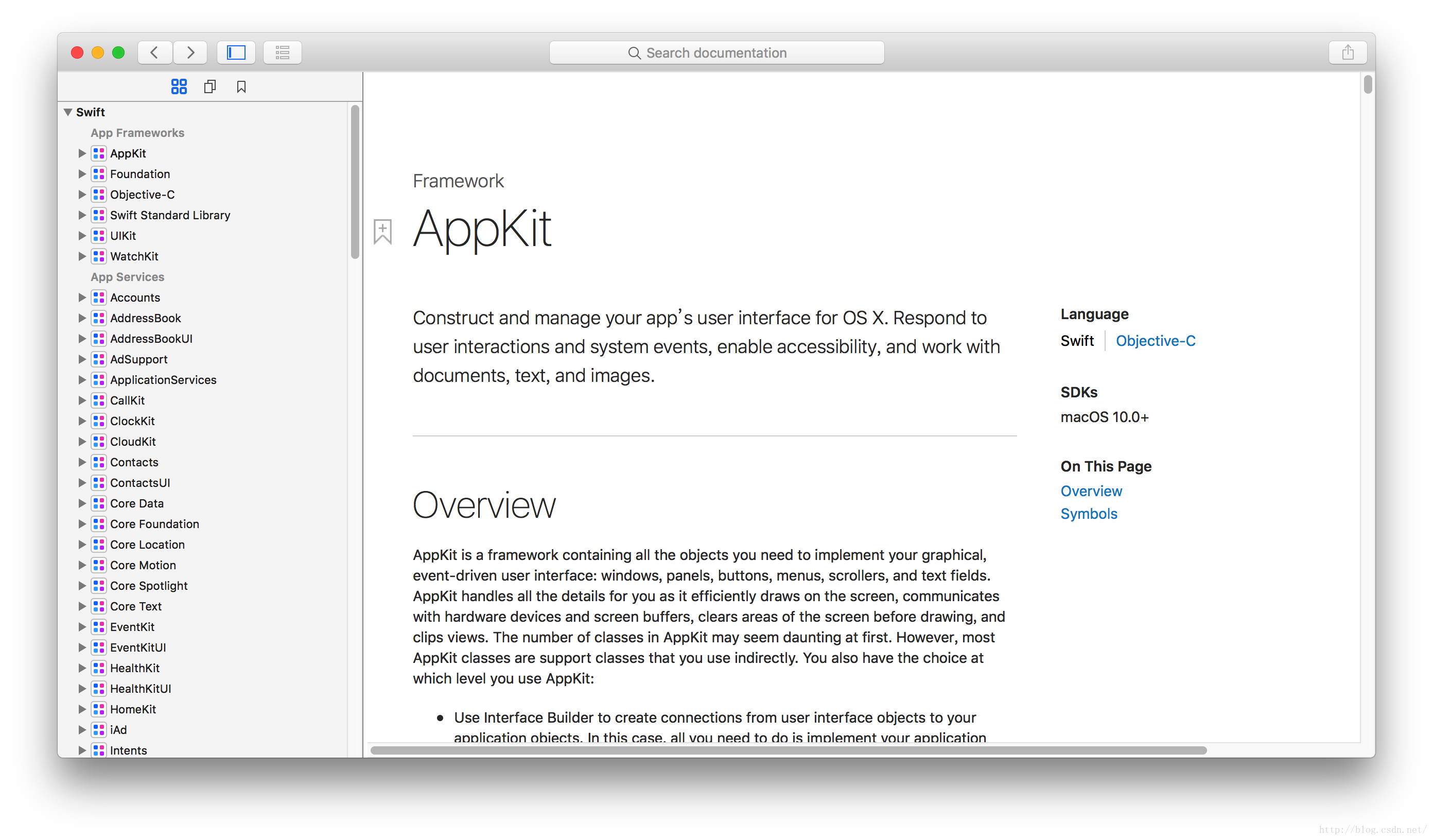This screenshot has width=1433, height=840.
Task: Toggle the sidebar navigator button
Action: coord(236,52)
